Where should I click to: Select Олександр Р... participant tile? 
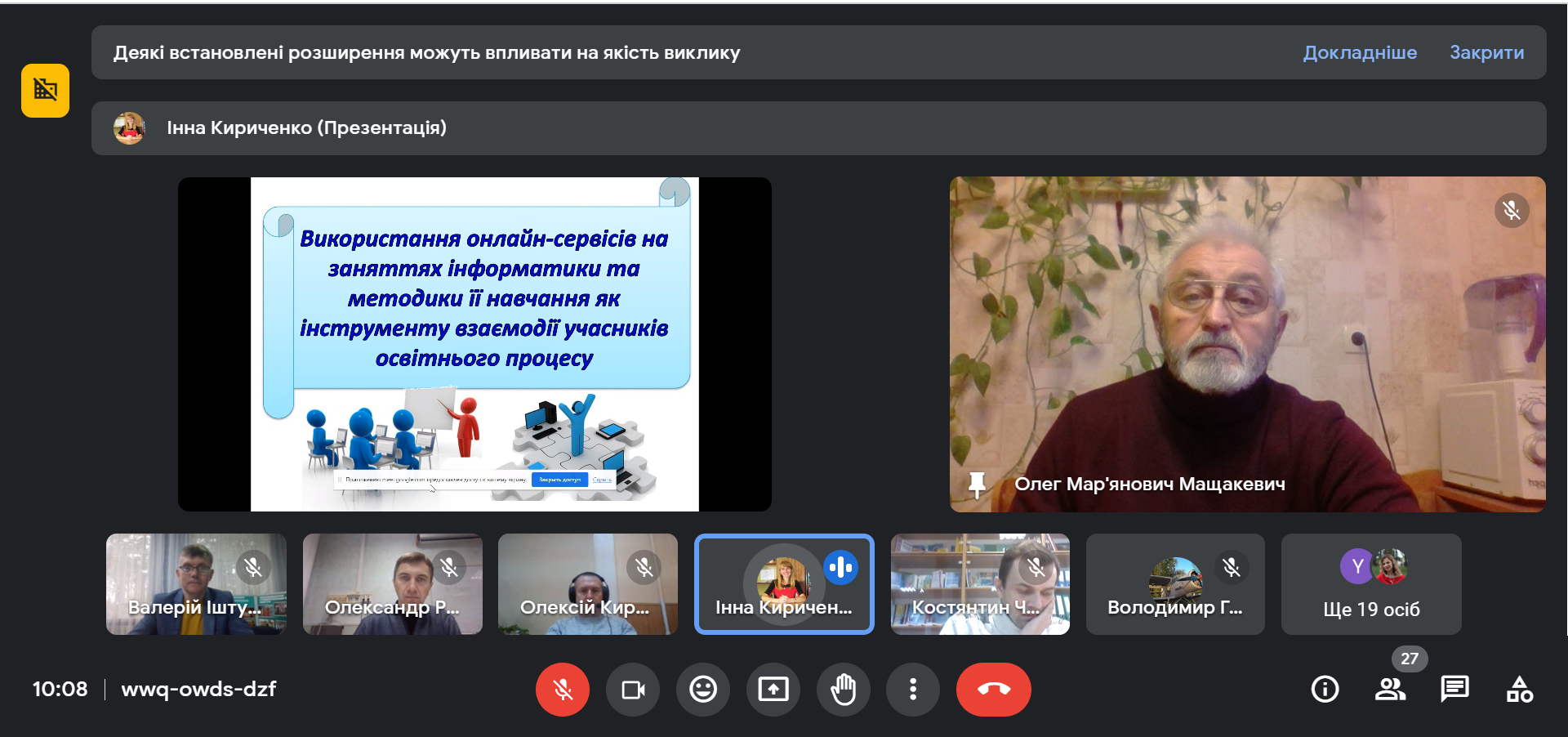392,584
